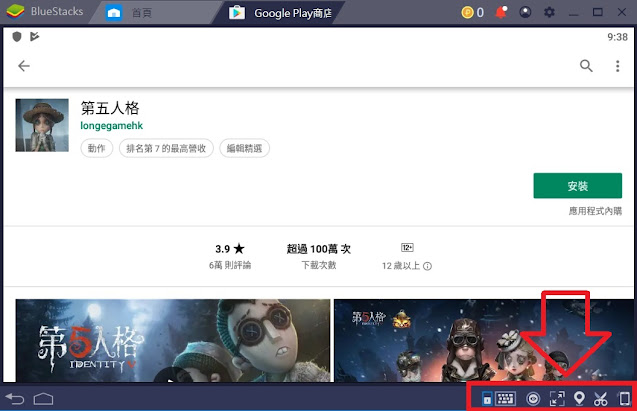Click 6萬 則評論 review count
Image resolution: width=637 pixels, height=411 pixels.
[x=230, y=265]
